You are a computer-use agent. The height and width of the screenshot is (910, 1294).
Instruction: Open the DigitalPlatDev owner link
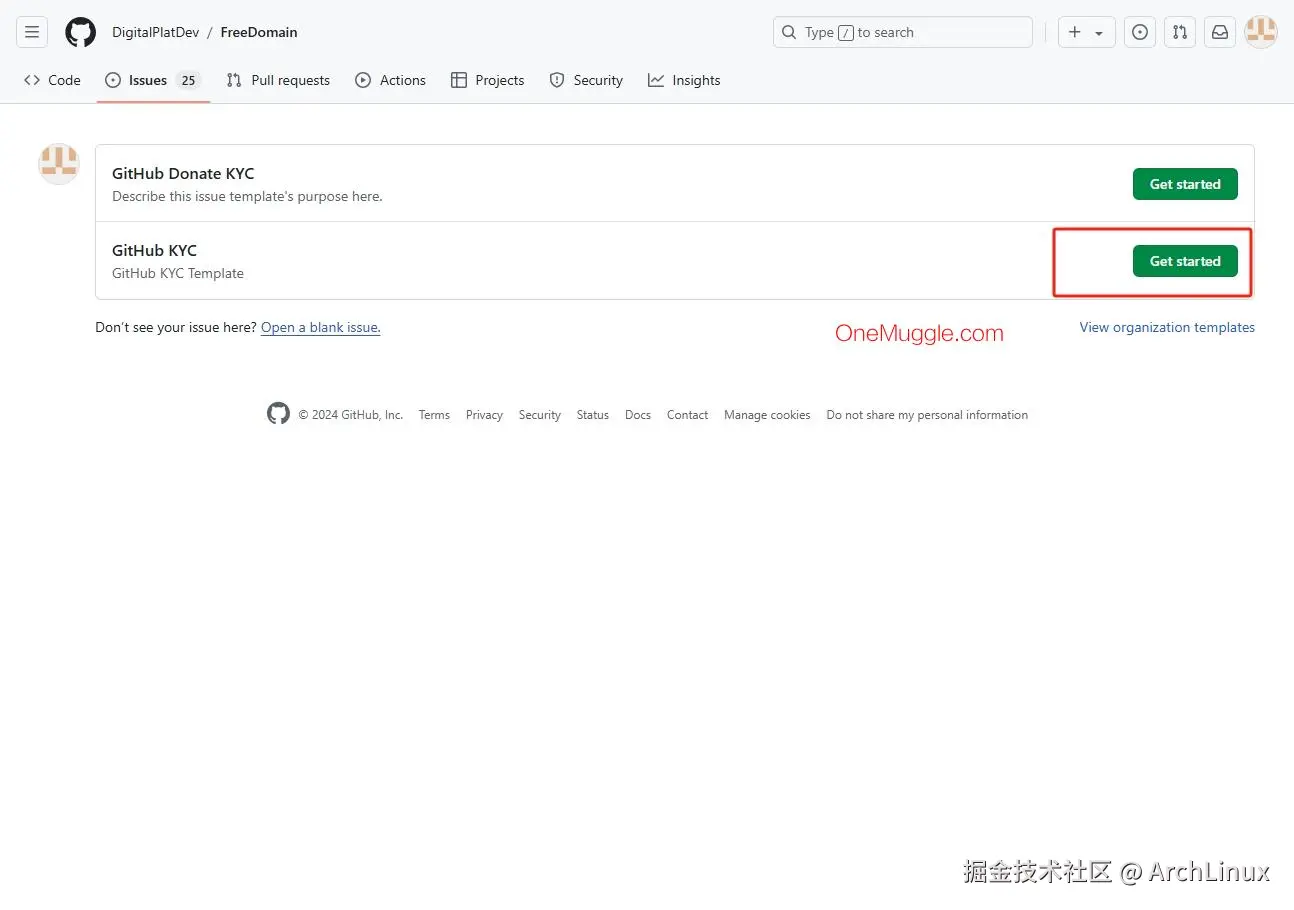click(x=155, y=32)
